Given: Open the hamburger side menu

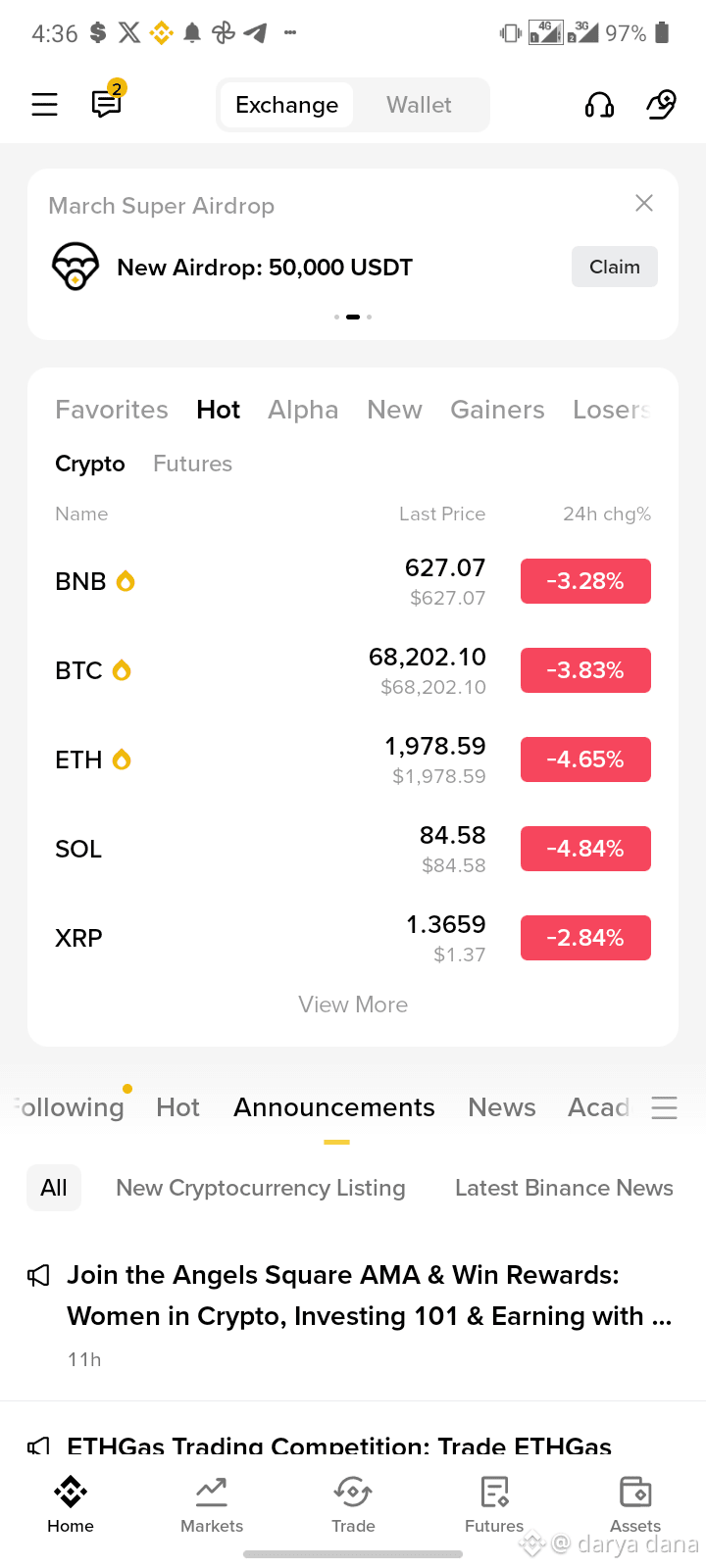Looking at the screenshot, I should click(x=45, y=105).
